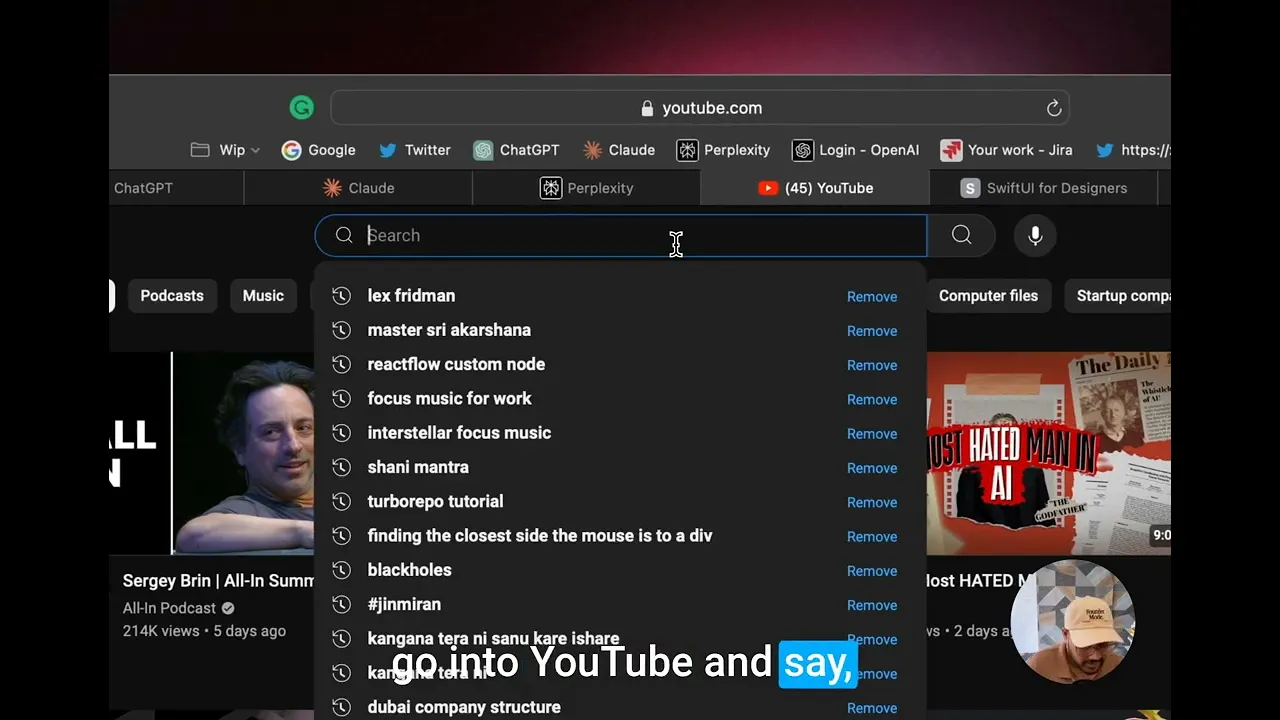Open the Wip bookmarks folder
1280x720 pixels.
pyautogui.click(x=225, y=150)
